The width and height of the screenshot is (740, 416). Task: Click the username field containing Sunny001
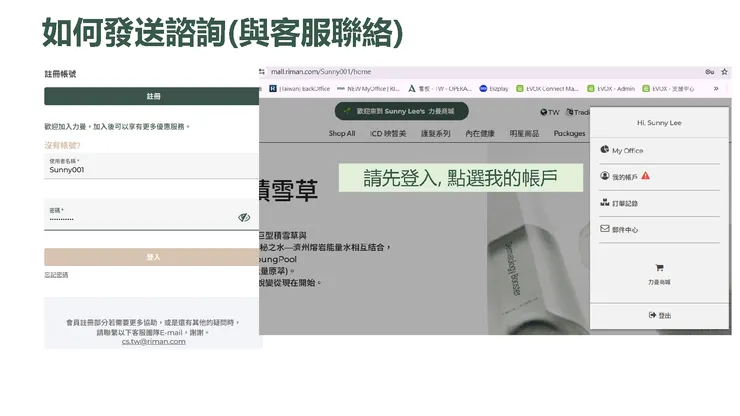coord(151,166)
